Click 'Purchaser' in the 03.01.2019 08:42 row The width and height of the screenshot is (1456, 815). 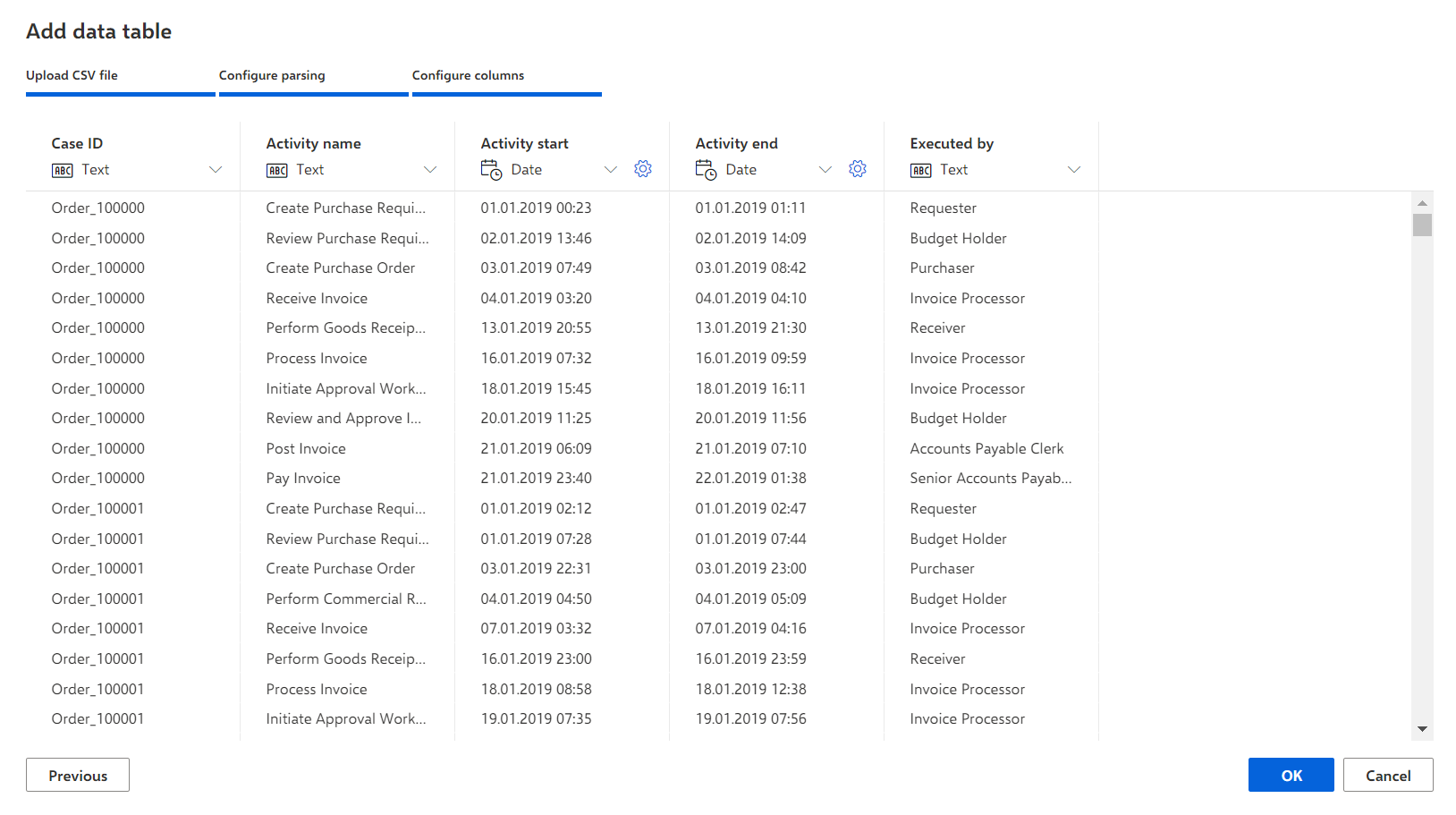click(942, 267)
